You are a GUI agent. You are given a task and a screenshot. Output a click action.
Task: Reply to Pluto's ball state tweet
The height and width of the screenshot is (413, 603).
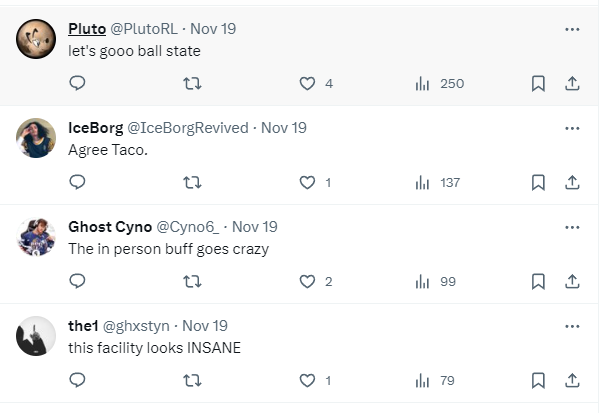[x=77, y=83]
